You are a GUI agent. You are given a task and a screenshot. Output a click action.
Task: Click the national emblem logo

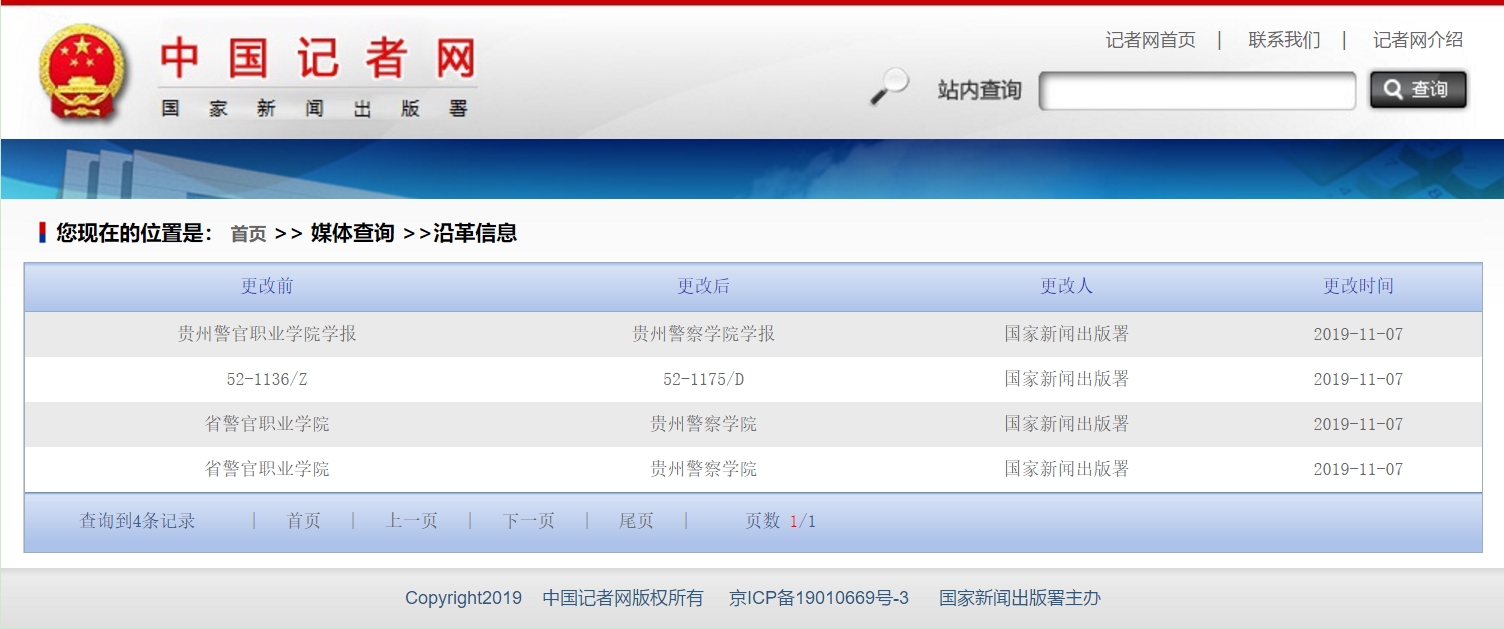click(84, 74)
